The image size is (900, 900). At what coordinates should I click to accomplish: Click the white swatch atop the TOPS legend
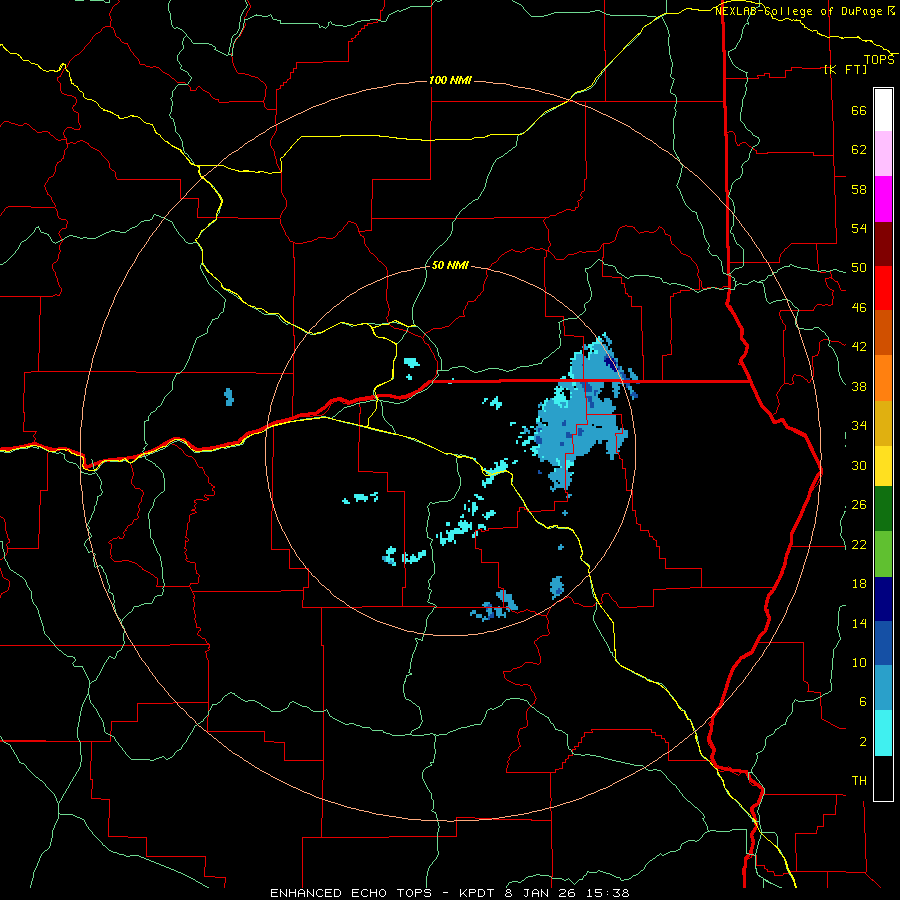[x=883, y=110]
